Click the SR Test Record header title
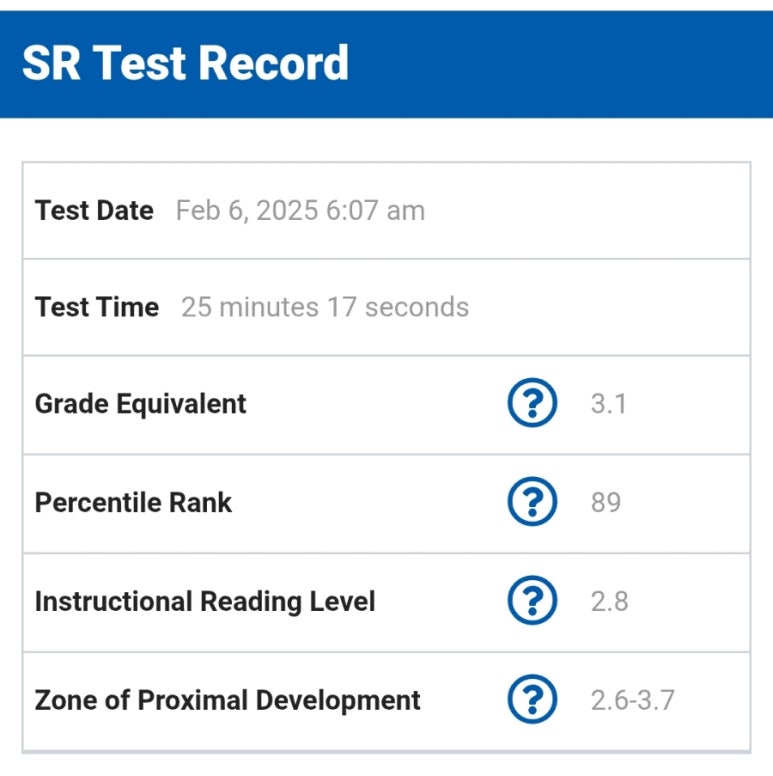The image size is (773, 776). tap(186, 63)
